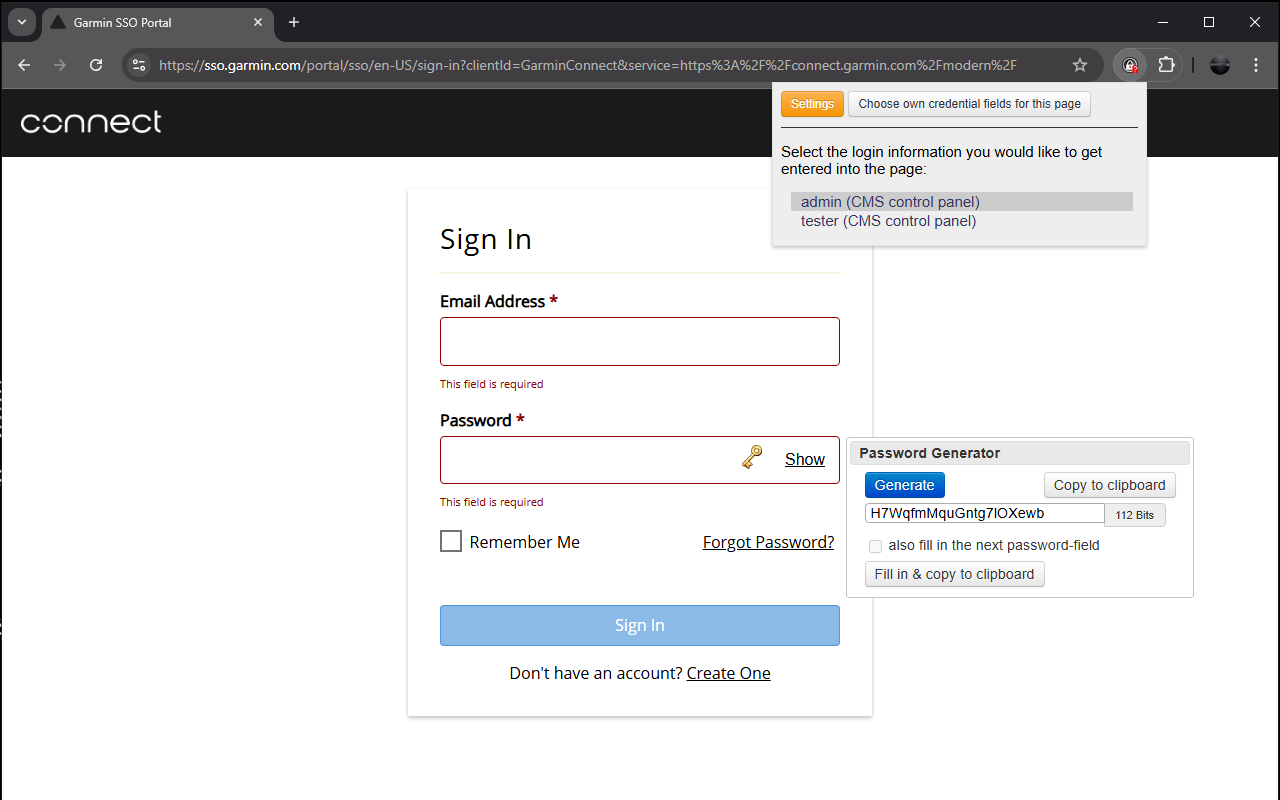Enable also fill in the next password-field
The image size is (1280, 800).
click(x=876, y=546)
